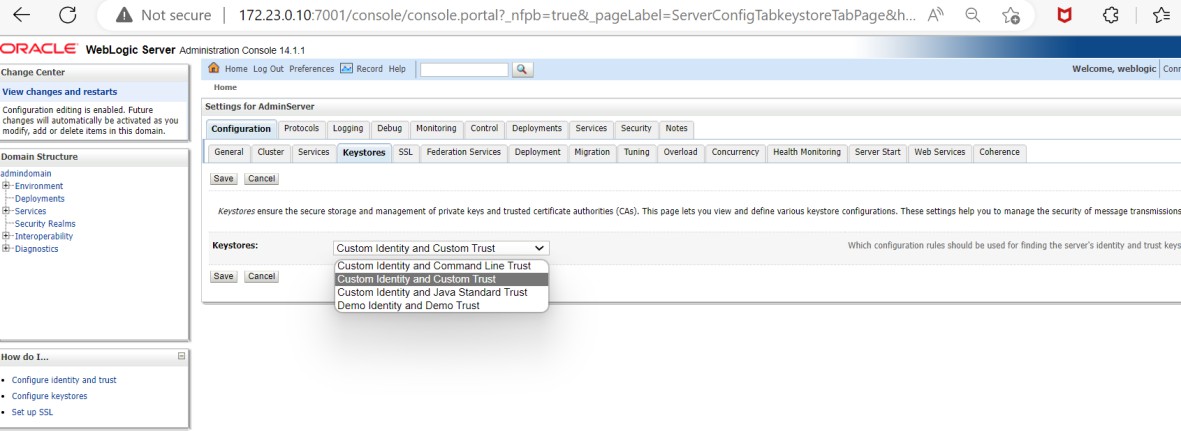Screen dimensions: 1181x431
Task: Select Custom Identity and Java Standard Trust
Action: coord(441,292)
